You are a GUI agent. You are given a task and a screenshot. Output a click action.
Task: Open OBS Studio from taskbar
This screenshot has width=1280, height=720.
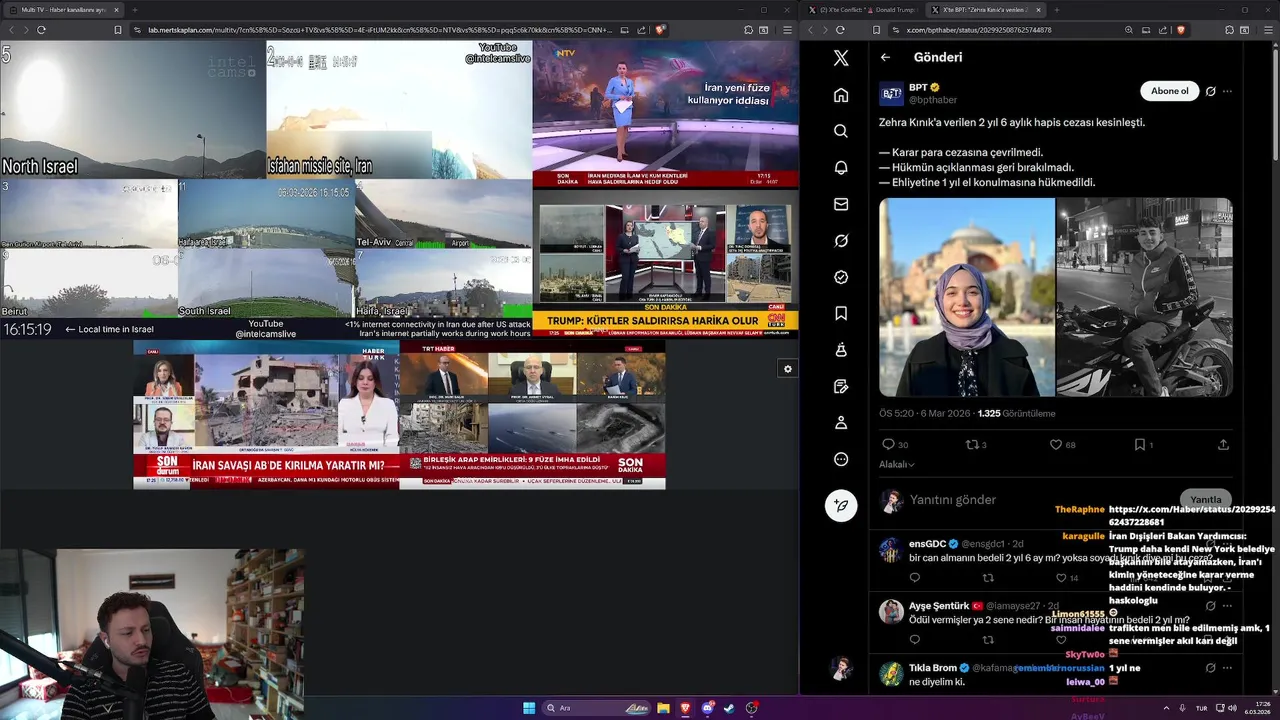coord(752,708)
